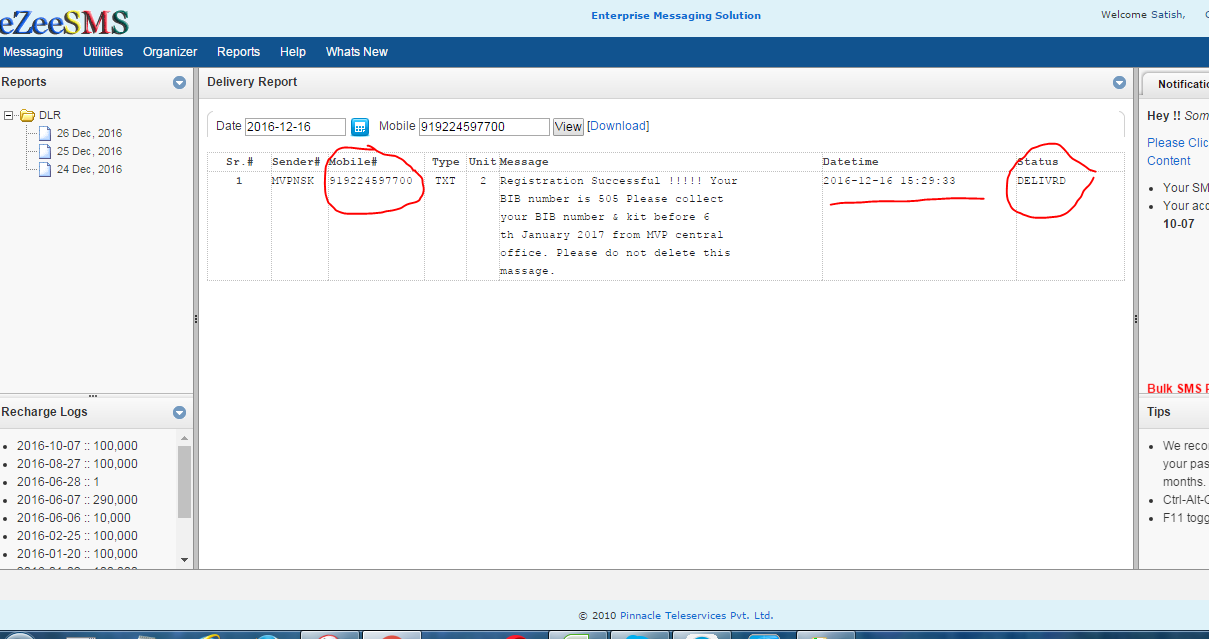The image size is (1209, 639).
Task: Open the Pinnacle Teleservices Pvt. Ltd. link
Action: pos(696,616)
